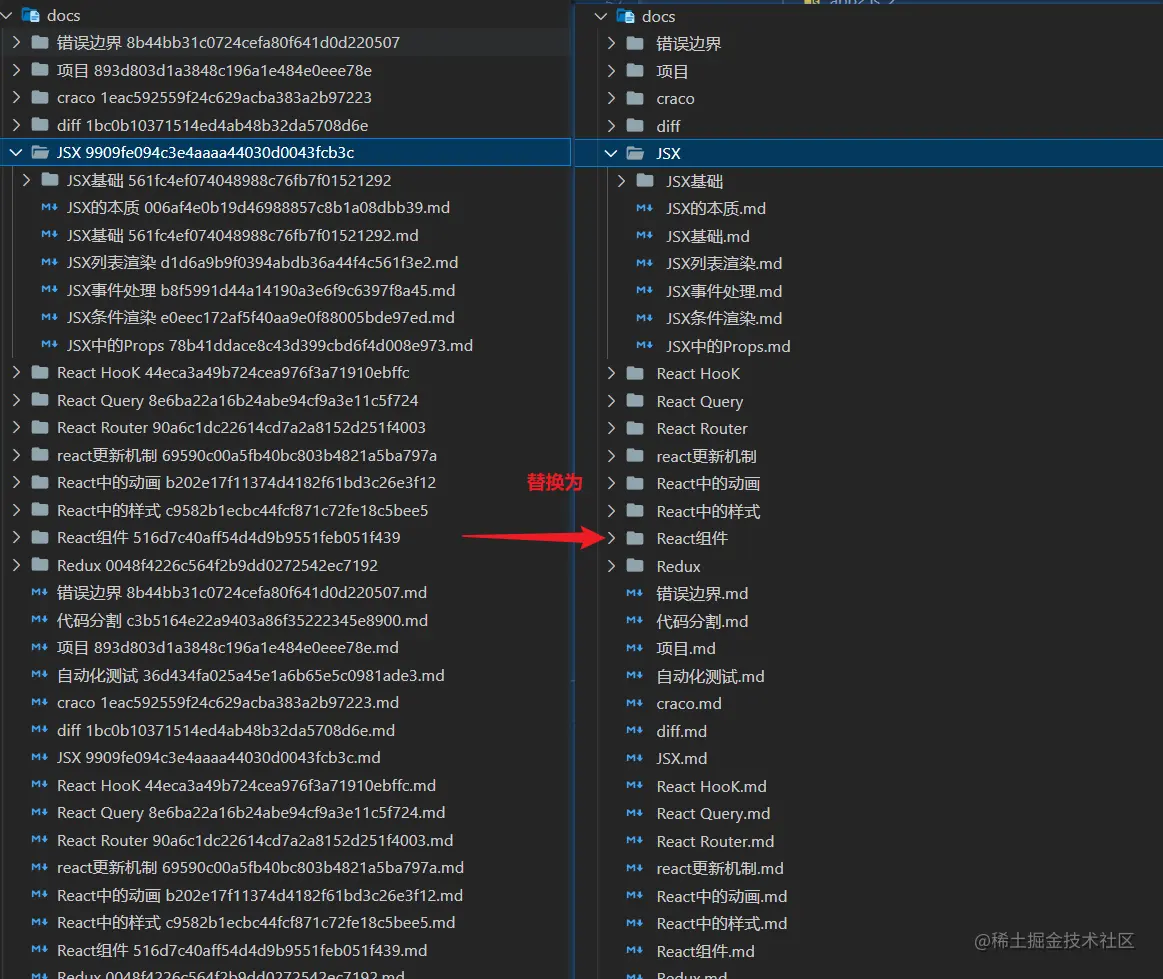
Task: Click markdown icon of 代码分割 c3b5164e
Action: [x=40, y=620]
